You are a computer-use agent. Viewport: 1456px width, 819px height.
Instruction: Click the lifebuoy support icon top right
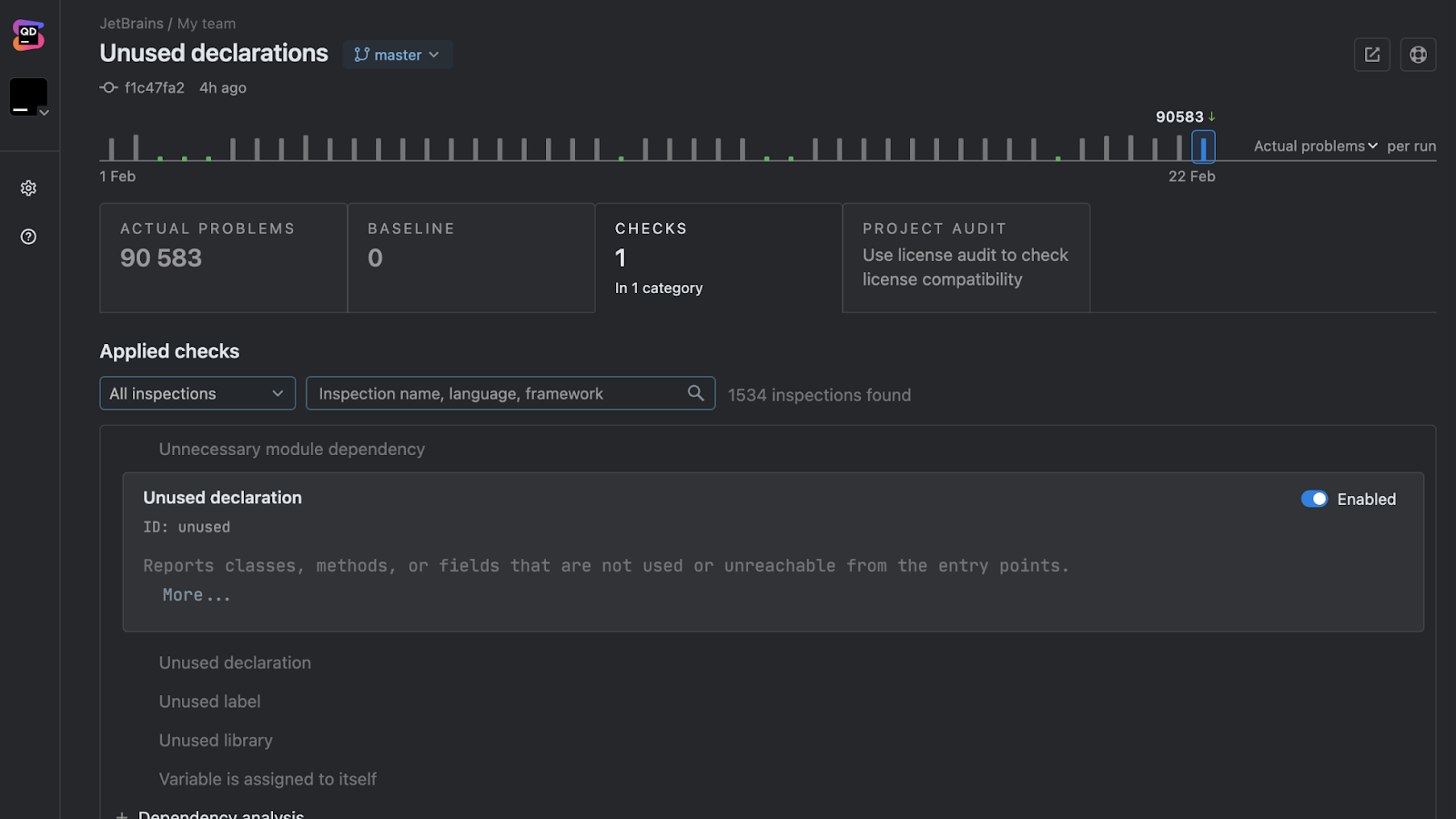click(x=1418, y=55)
